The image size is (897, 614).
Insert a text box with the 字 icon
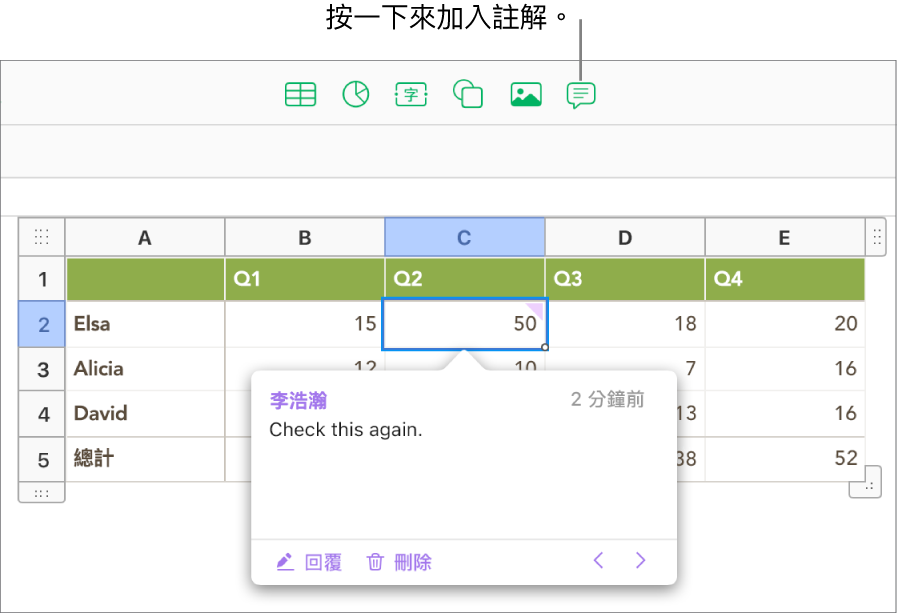coord(411,94)
